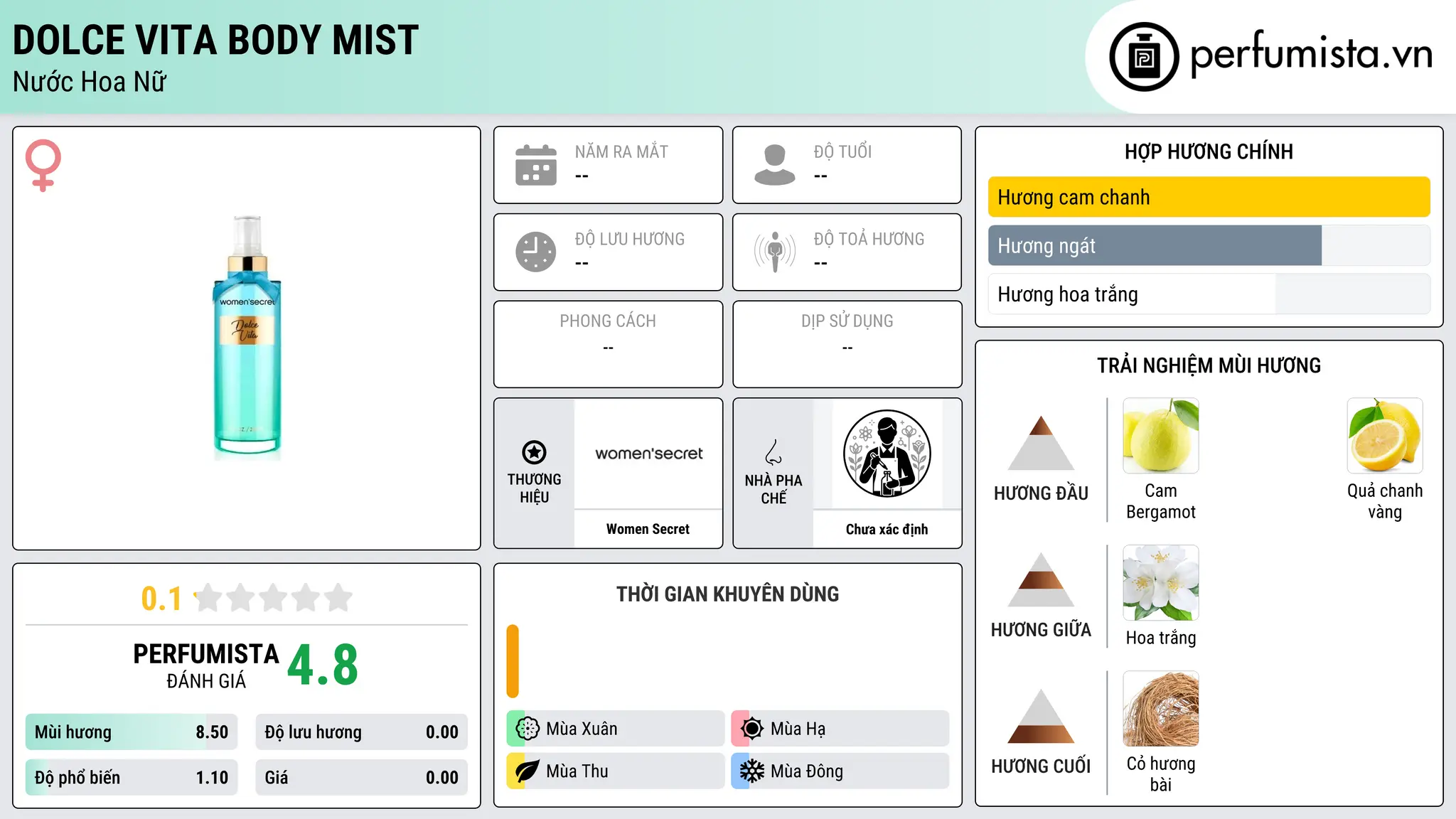This screenshot has width=1456, height=819.
Task: Click the women'secret brand logo
Action: pyautogui.click(x=648, y=454)
